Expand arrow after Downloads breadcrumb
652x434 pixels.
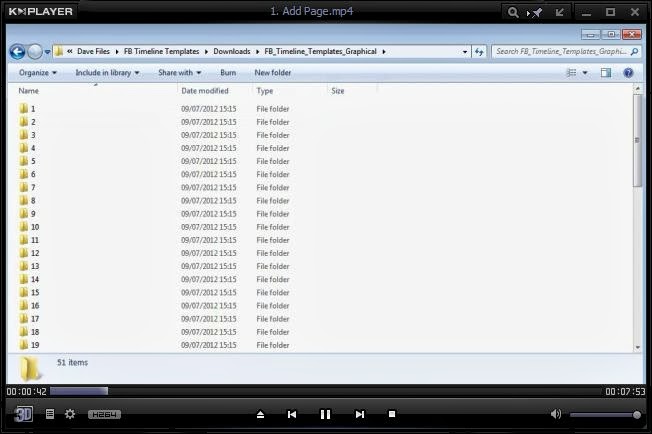pyautogui.click(x=257, y=52)
